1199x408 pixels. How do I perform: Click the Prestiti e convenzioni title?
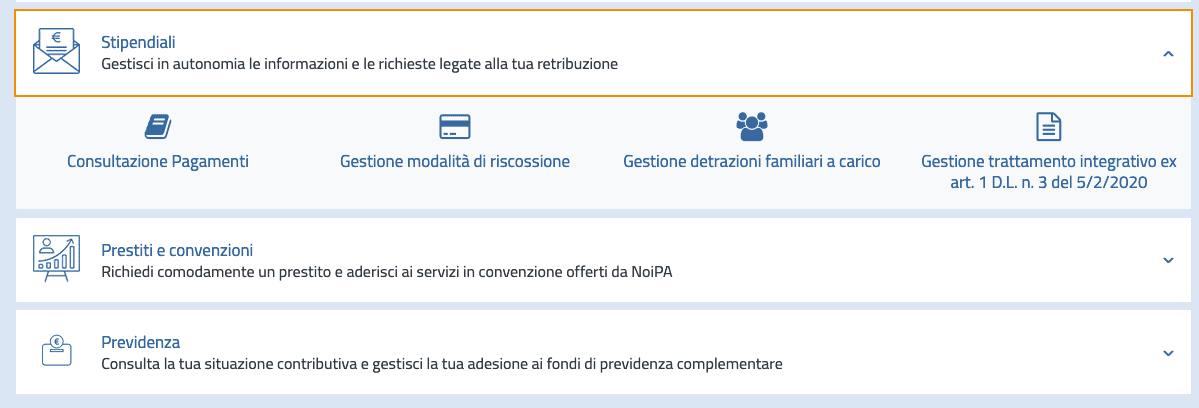click(x=177, y=249)
